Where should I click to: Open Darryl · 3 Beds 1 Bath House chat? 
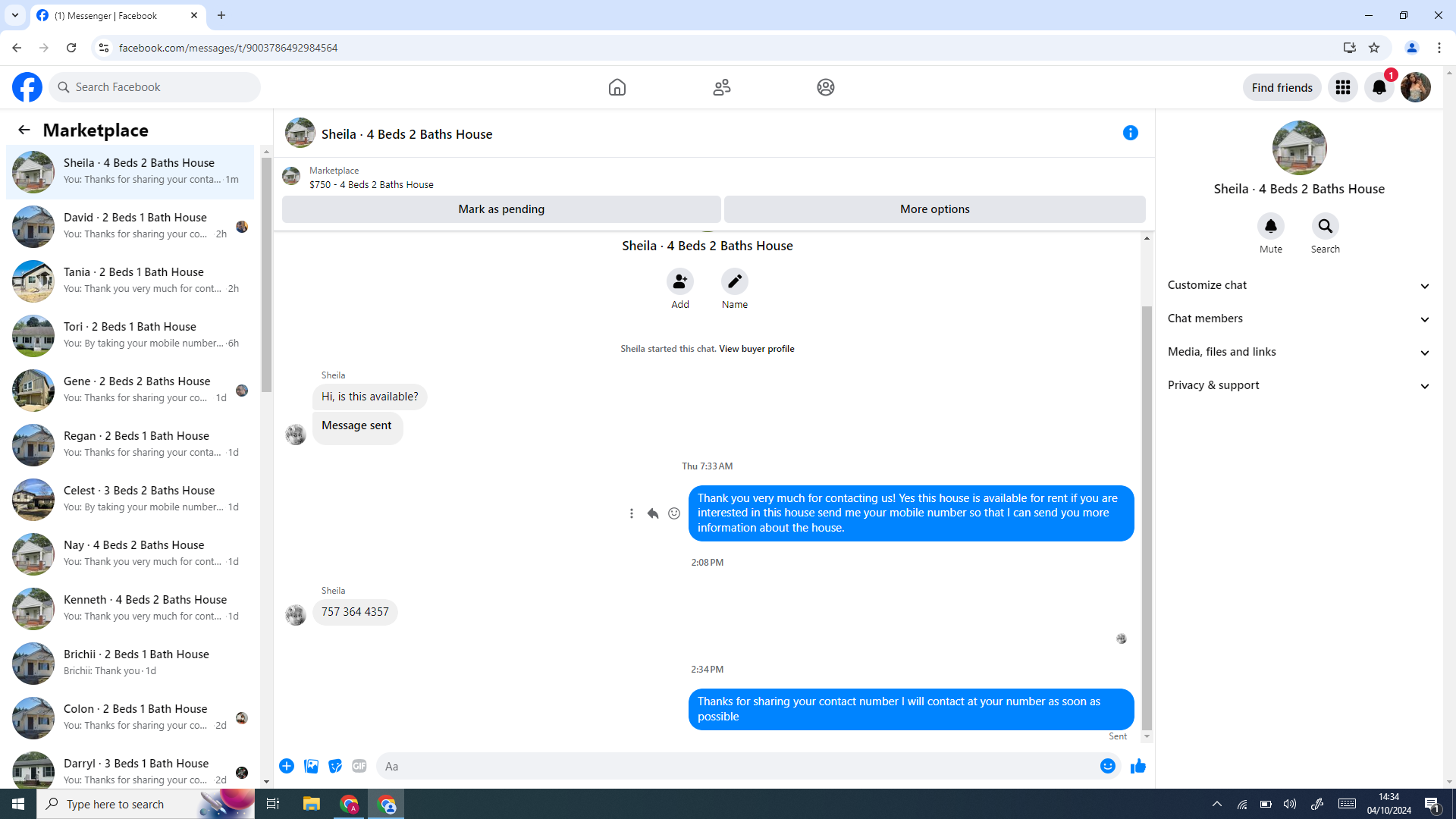point(130,769)
